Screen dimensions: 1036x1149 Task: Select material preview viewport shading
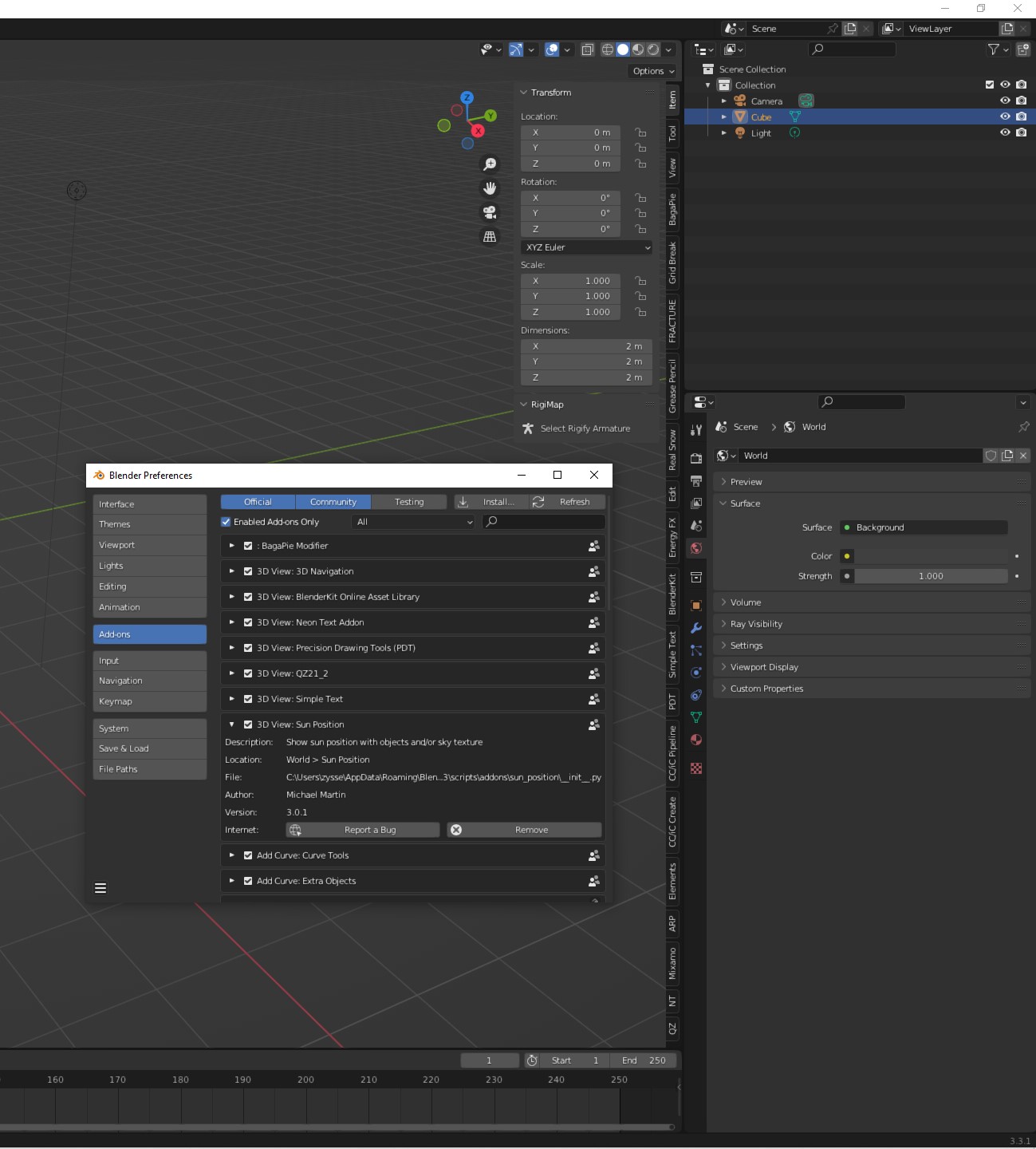638,49
